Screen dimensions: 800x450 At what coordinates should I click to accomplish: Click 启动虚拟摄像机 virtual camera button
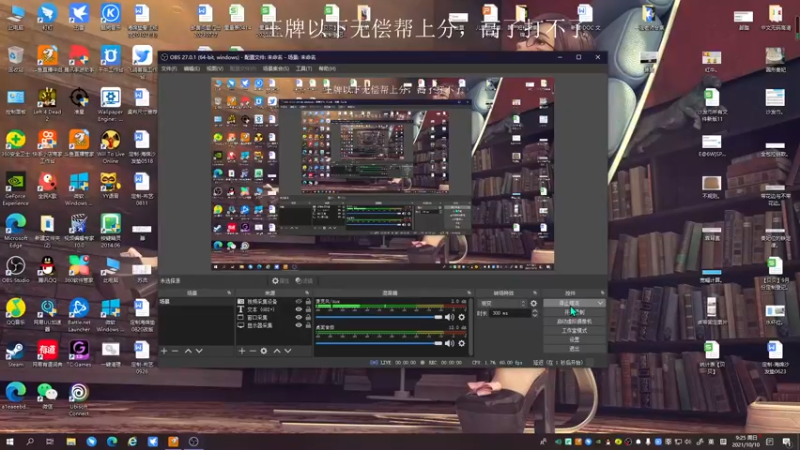(x=574, y=321)
